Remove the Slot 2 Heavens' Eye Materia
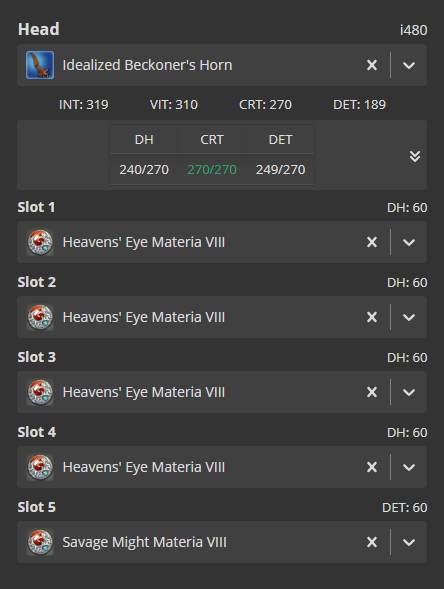The height and width of the screenshot is (589, 444). click(x=372, y=317)
